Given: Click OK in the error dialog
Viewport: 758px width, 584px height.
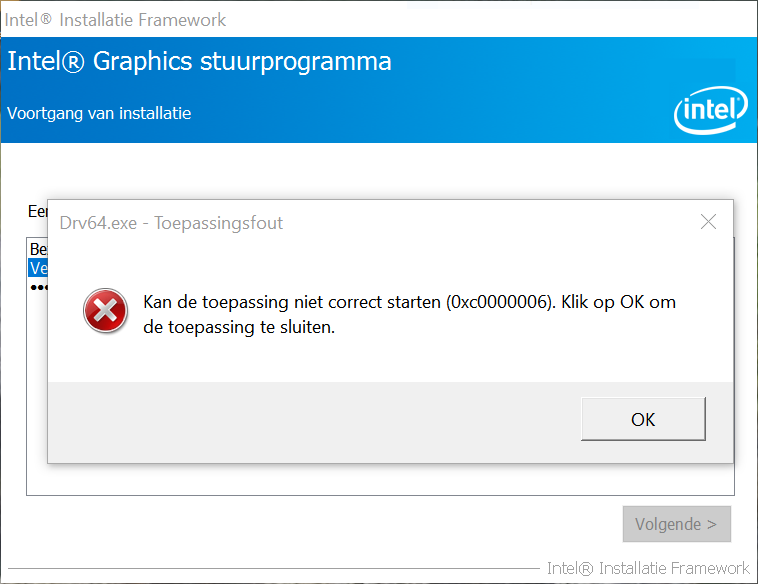Looking at the screenshot, I should click(x=643, y=419).
